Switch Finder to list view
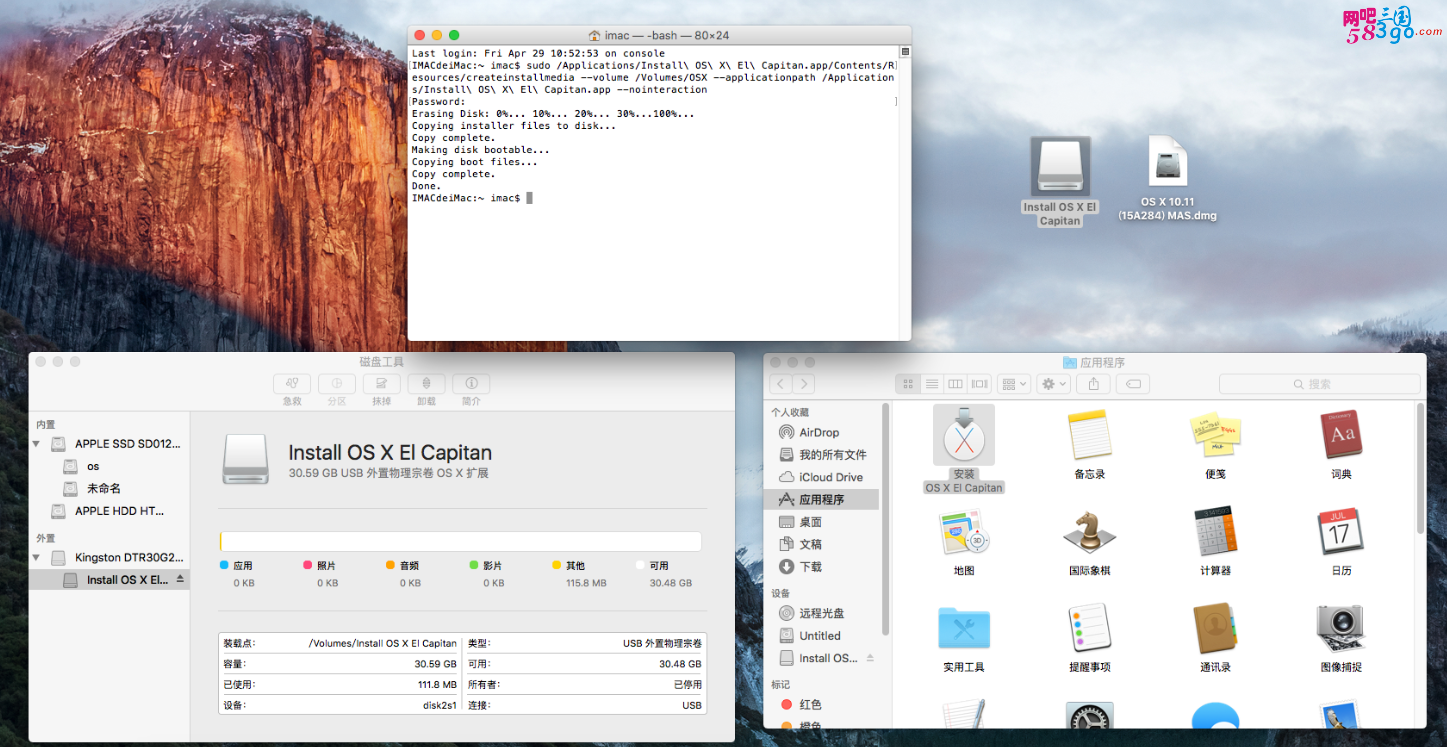 pyautogui.click(x=932, y=384)
